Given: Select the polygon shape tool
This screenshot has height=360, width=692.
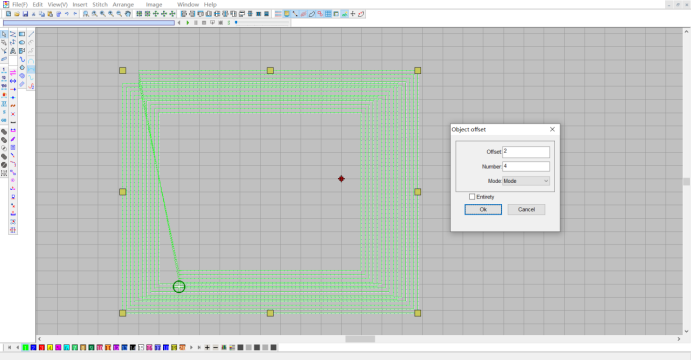Looking at the screenshot, I should pos(22,68).
